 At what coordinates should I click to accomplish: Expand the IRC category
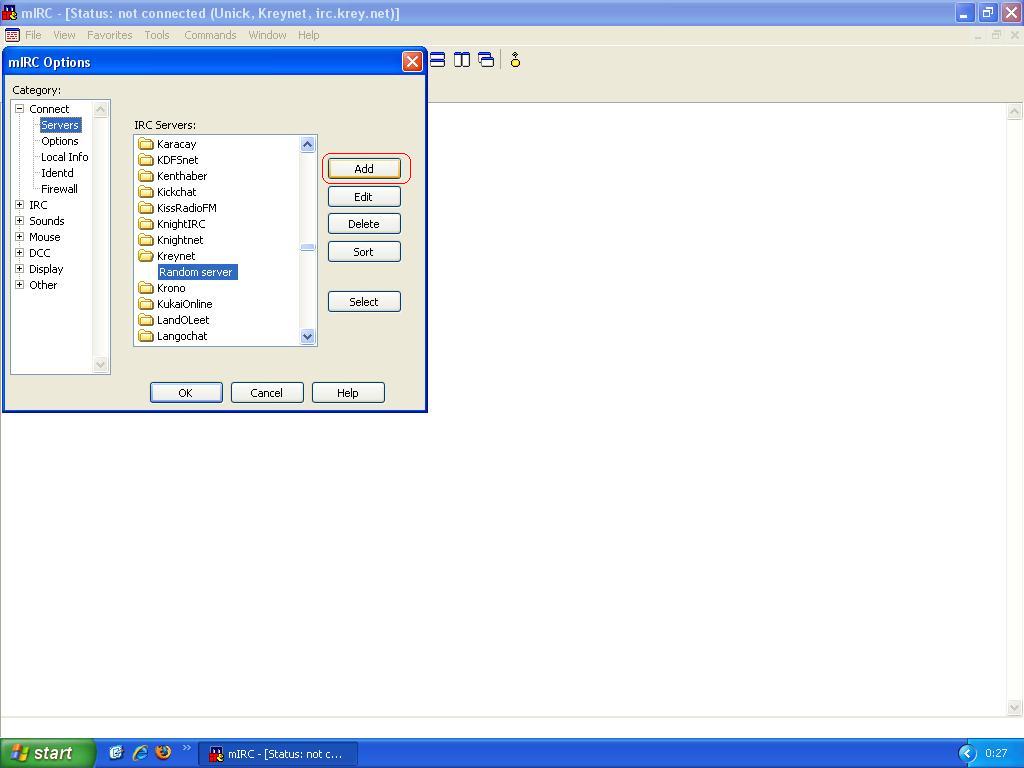[x=20, y=205]
